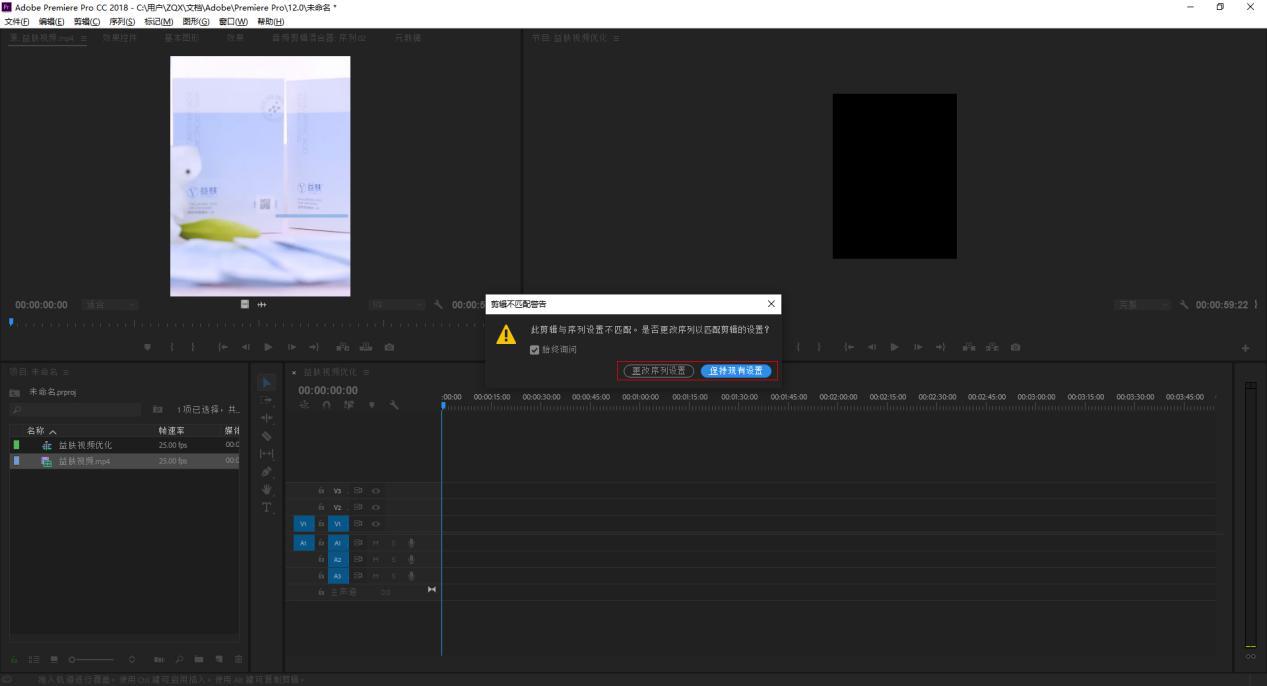
Task: Click the project panel search field
Action: [75, 409]
